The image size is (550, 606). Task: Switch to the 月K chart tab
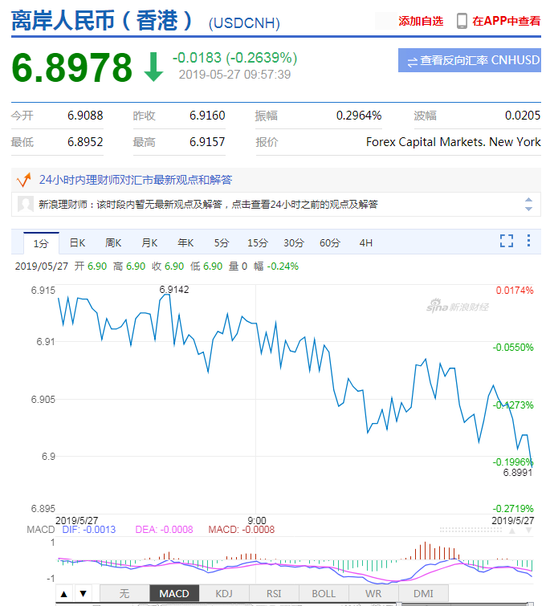[149, 243]
